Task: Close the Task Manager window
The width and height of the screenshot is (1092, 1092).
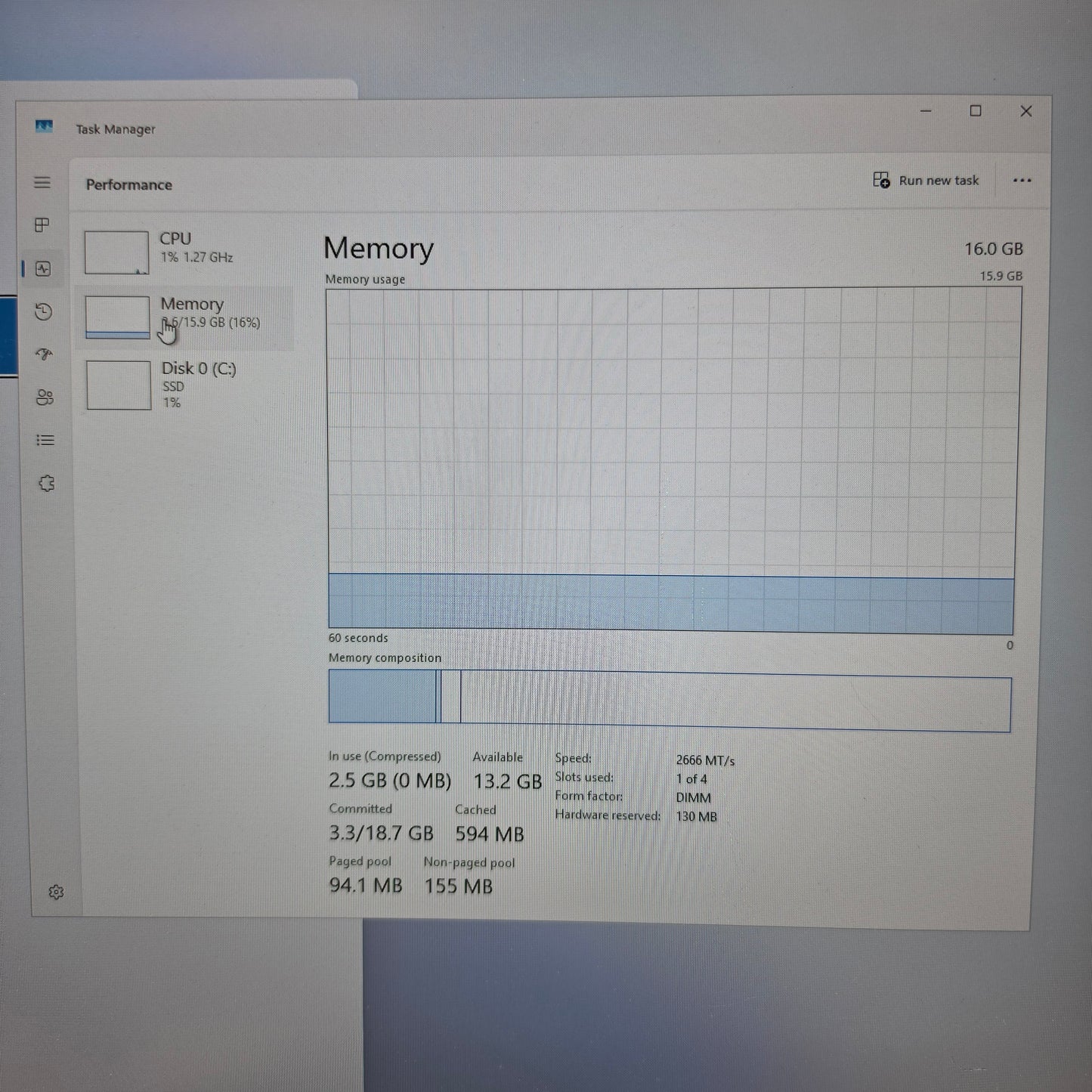Action: pyautogui.click(x=1025, y=111)
